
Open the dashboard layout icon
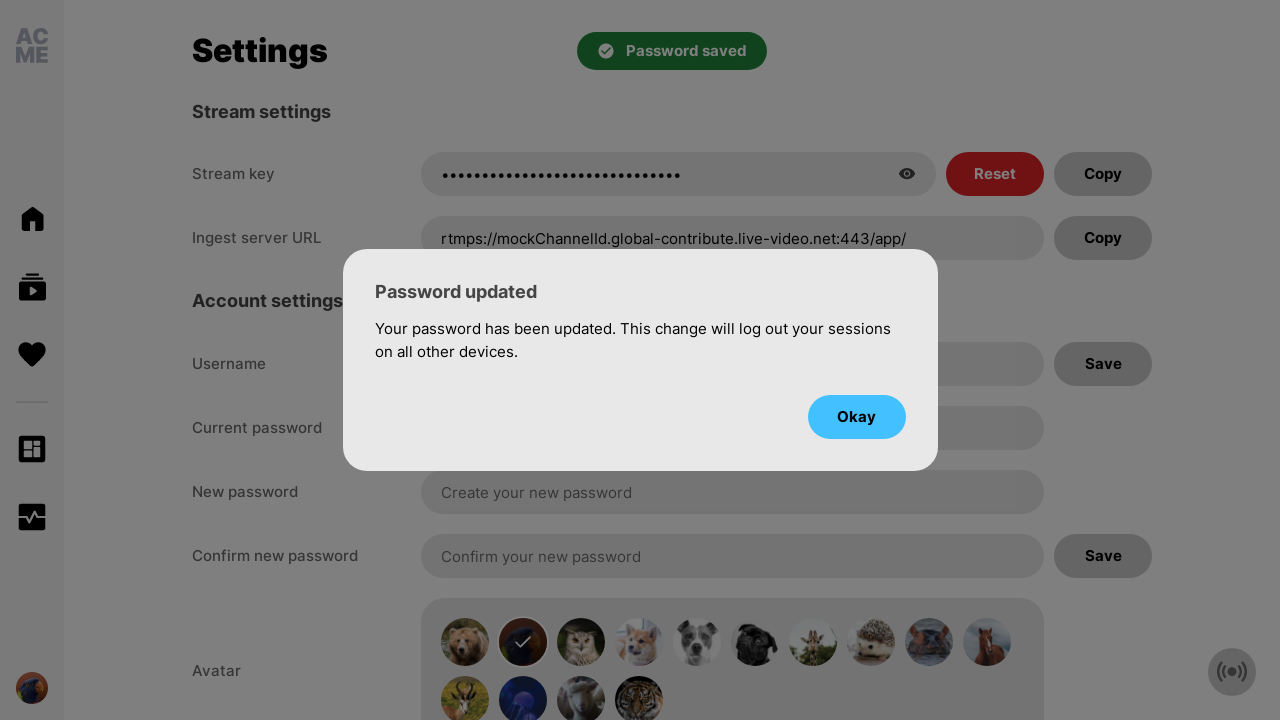32,449
